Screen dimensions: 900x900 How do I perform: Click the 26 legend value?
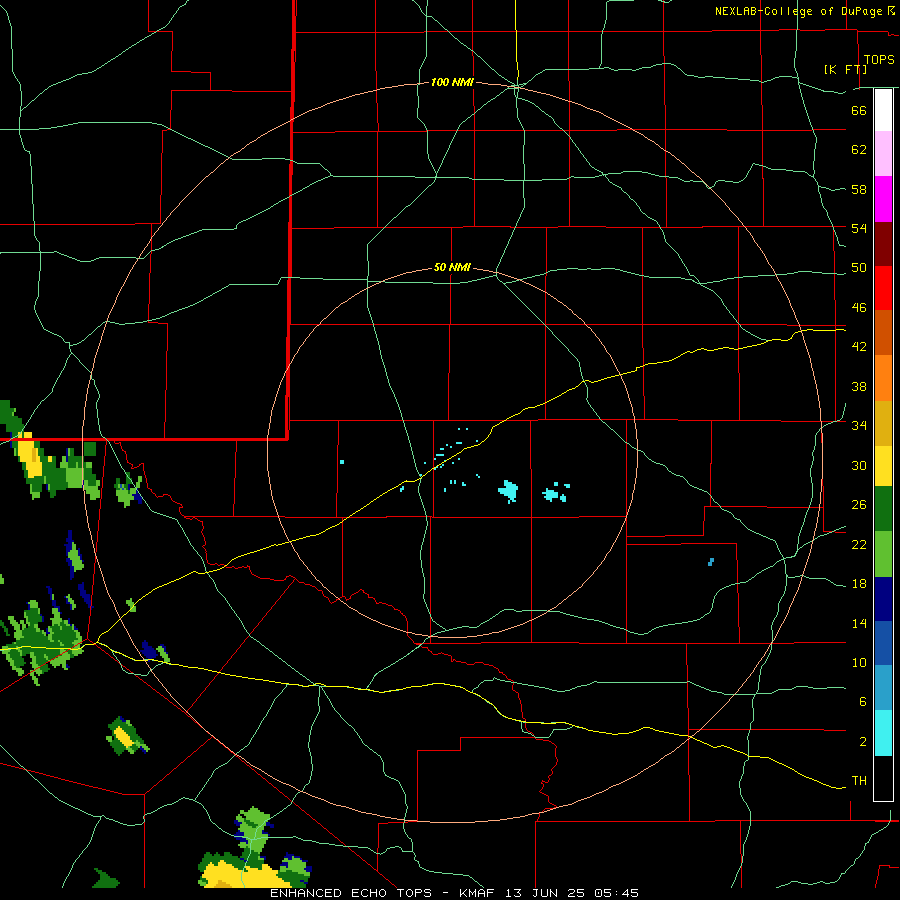tap(859, 505)
